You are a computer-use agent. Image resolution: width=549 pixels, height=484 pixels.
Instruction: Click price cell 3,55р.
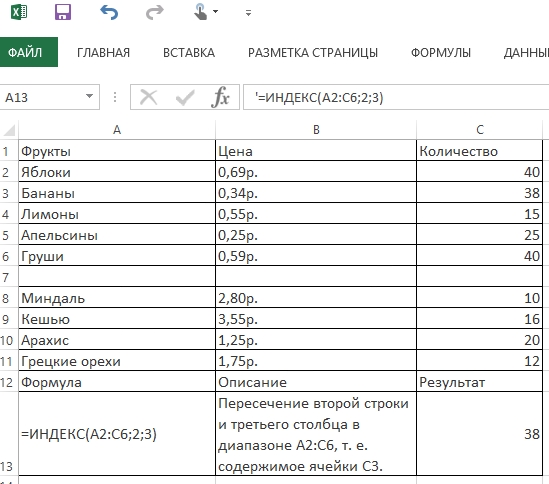point(316,319)
